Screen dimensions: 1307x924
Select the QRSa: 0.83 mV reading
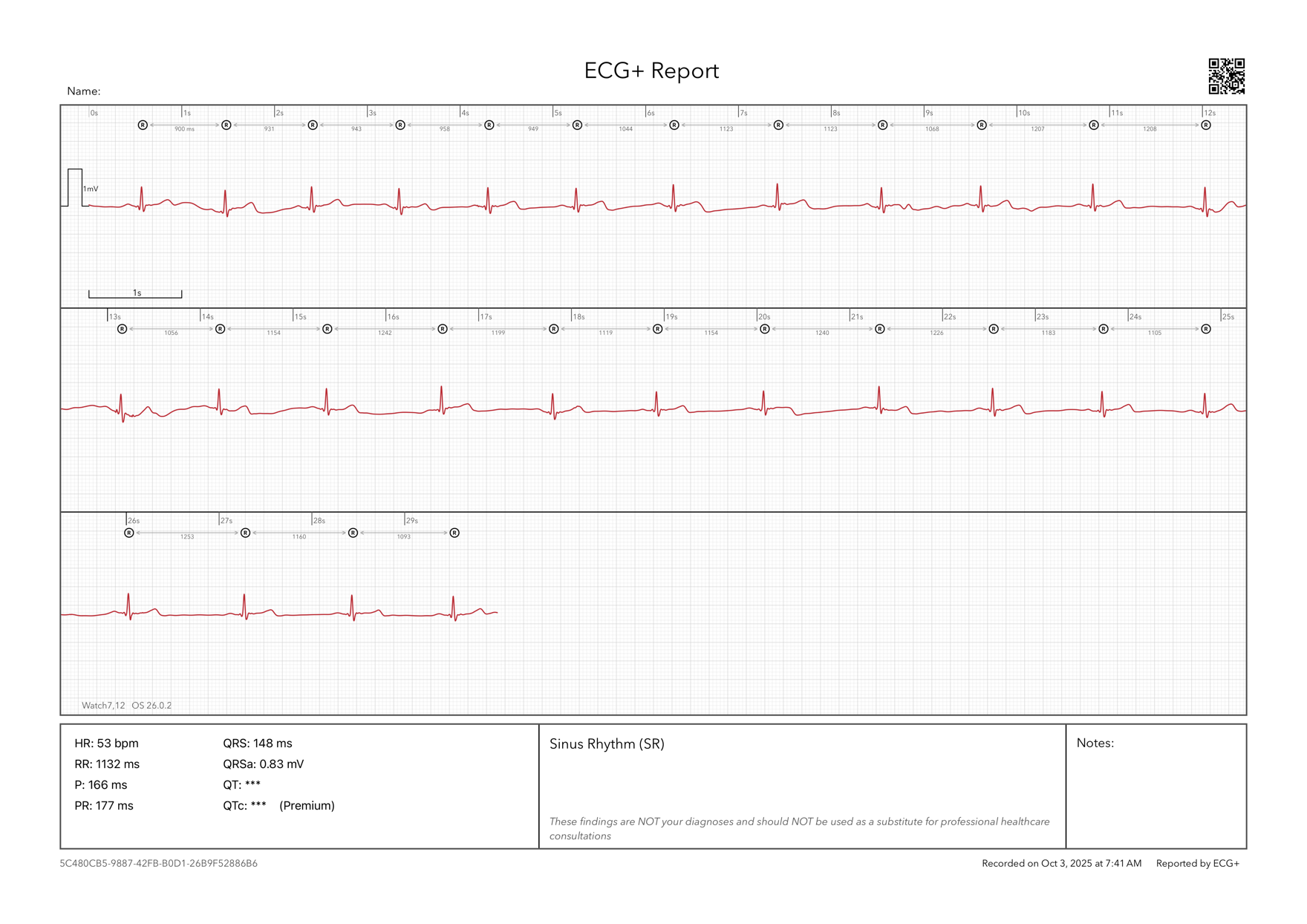(264, 764)
